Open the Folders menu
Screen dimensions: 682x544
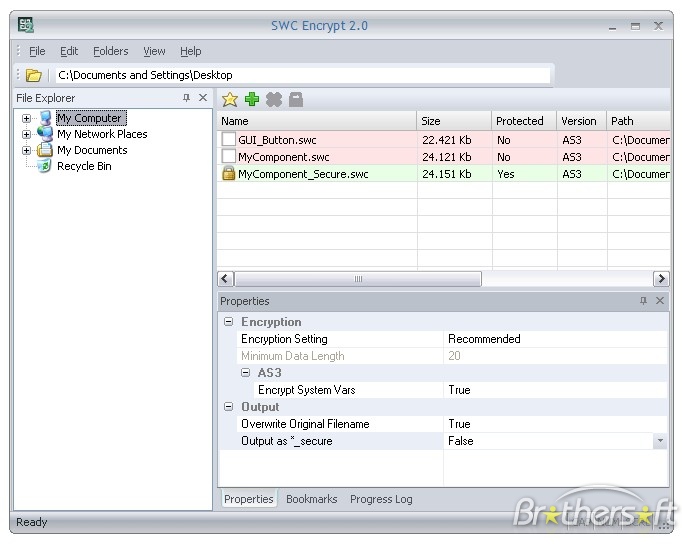pos(110,51)
